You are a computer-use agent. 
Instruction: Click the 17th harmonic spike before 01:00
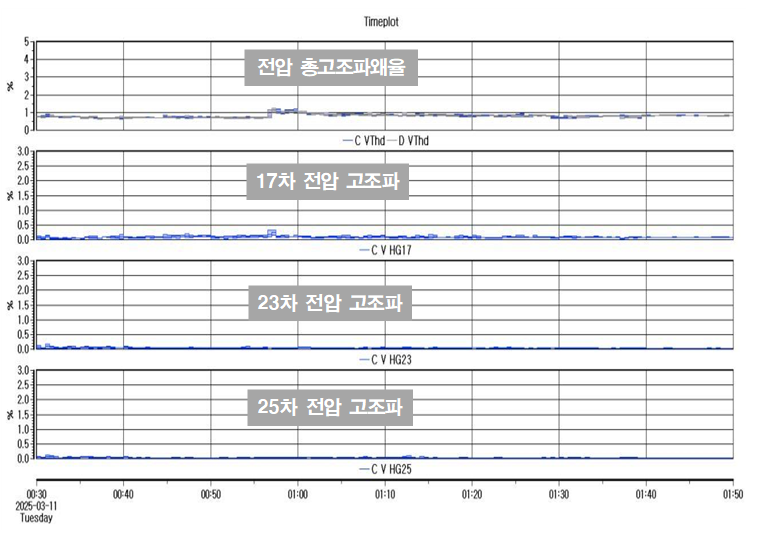[271, 232]
